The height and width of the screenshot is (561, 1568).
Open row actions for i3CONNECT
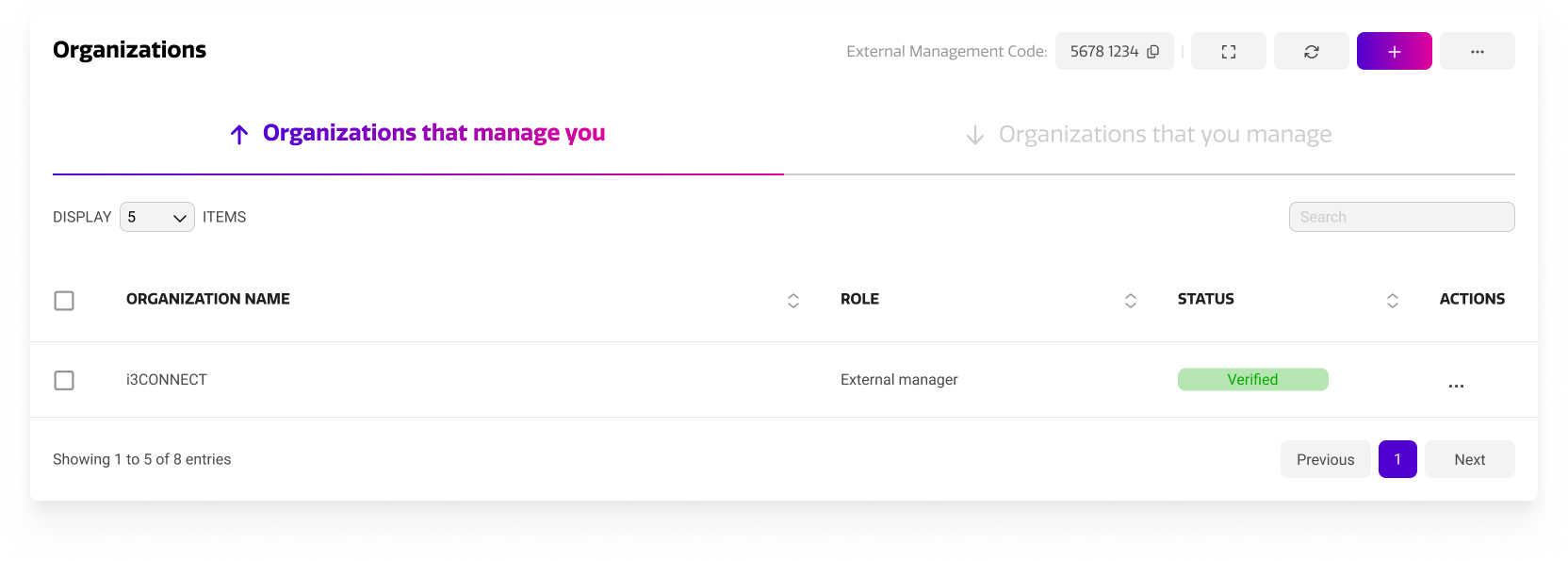click(1456, 385)
